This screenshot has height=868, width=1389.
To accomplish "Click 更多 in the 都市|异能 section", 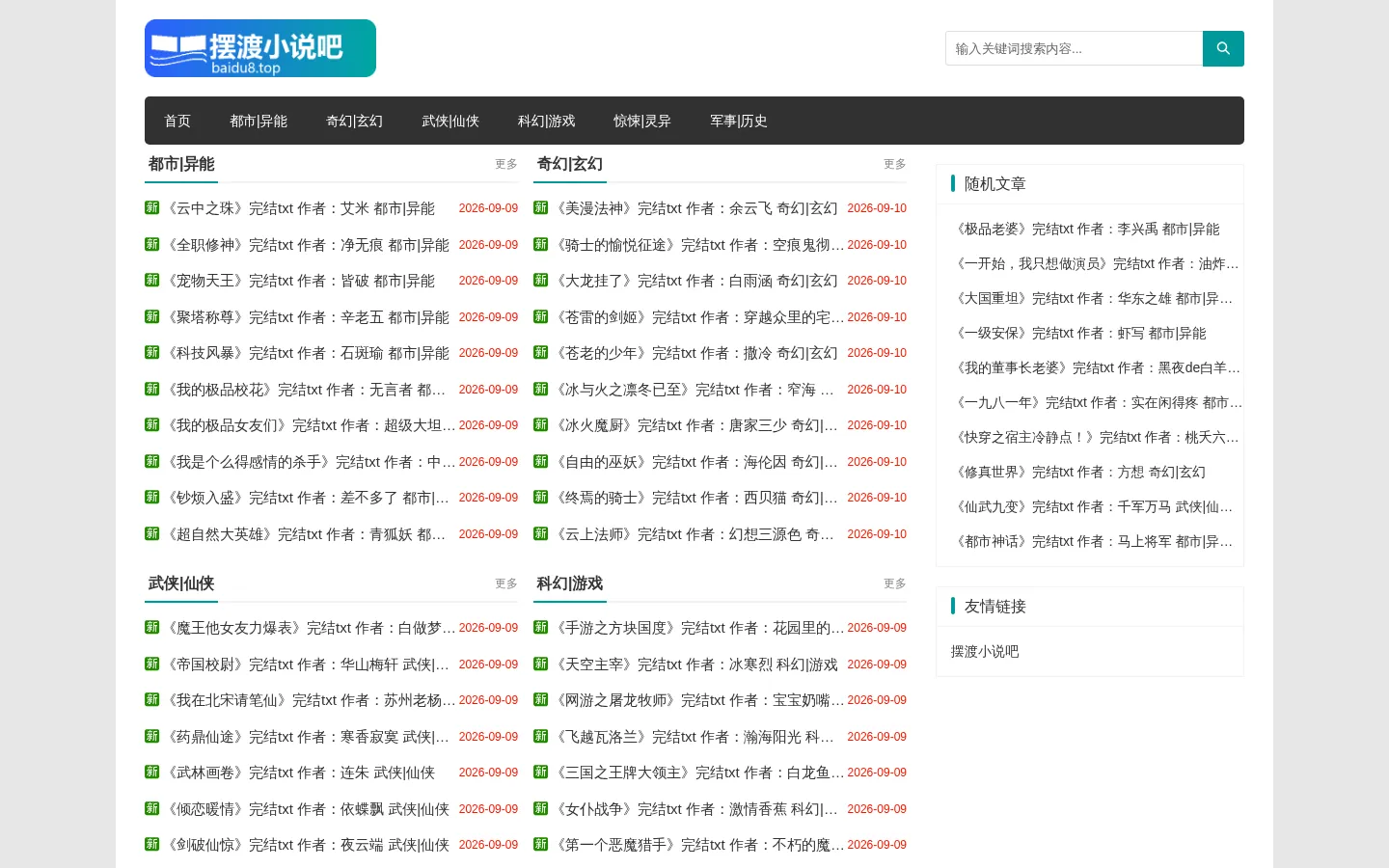I will (x=506, y=165).
